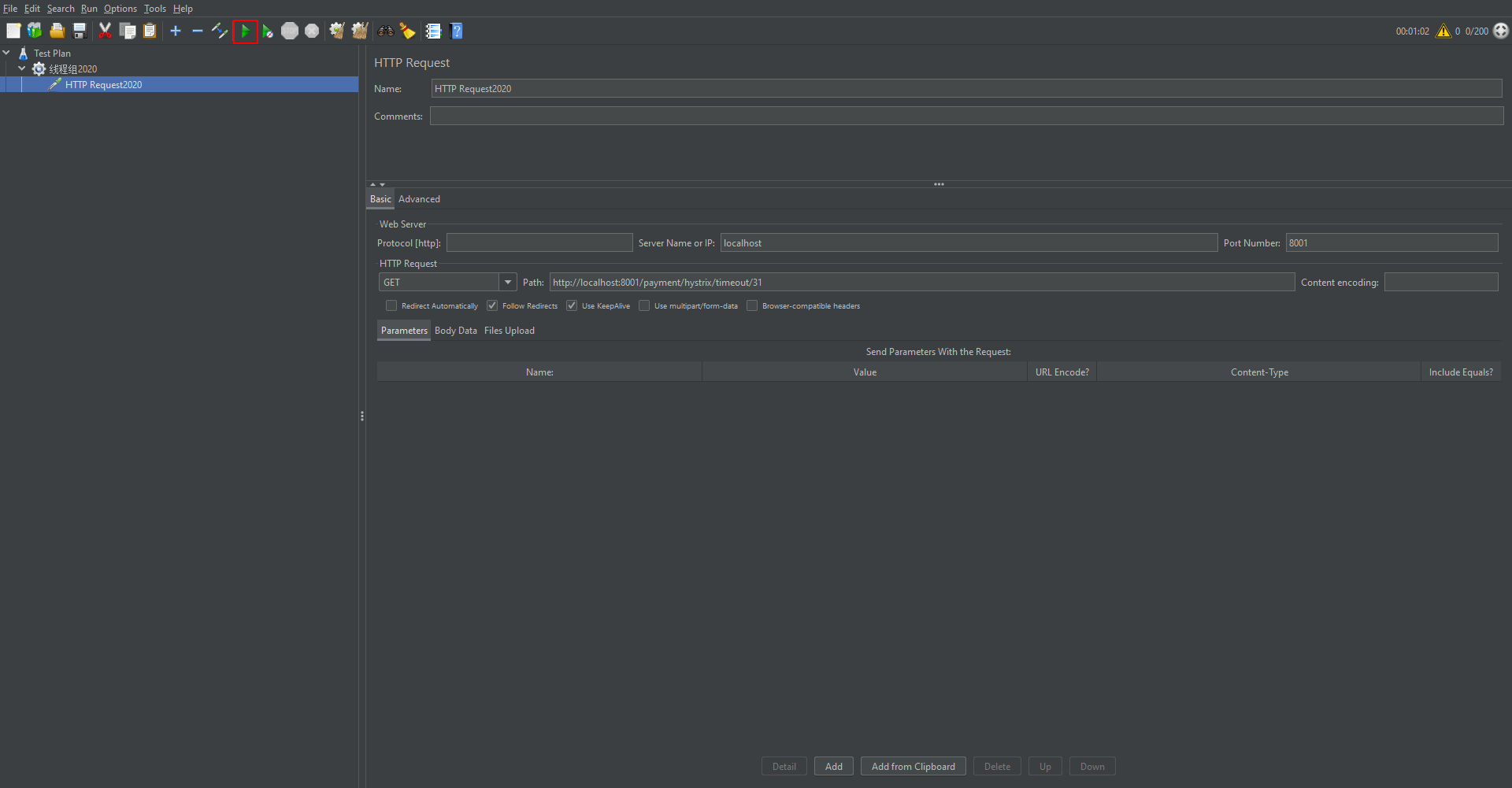Stop the running test
Viewport: 1512px width, 788px height.
pos(290,31)
